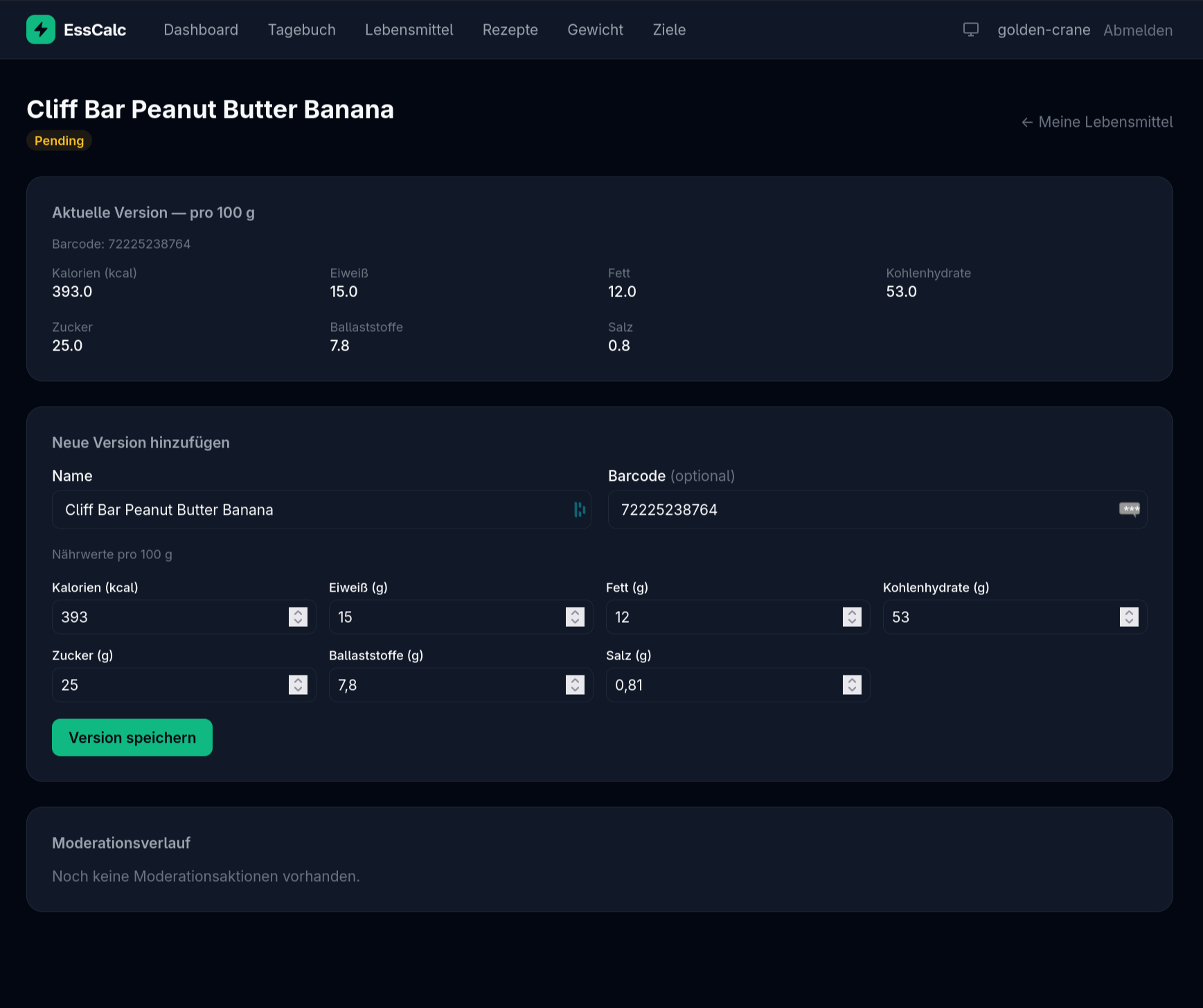Viewport: 1203px width, 1008px height.
Task: Click the Kohlenhydrate spinner stepper
Action: (1129, 617)
